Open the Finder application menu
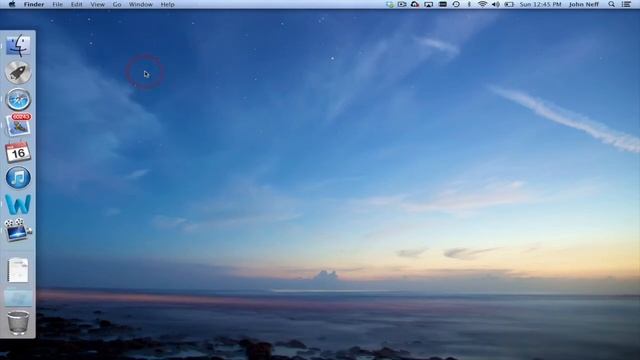Screen dimensions: 640x360 [34, 4]
